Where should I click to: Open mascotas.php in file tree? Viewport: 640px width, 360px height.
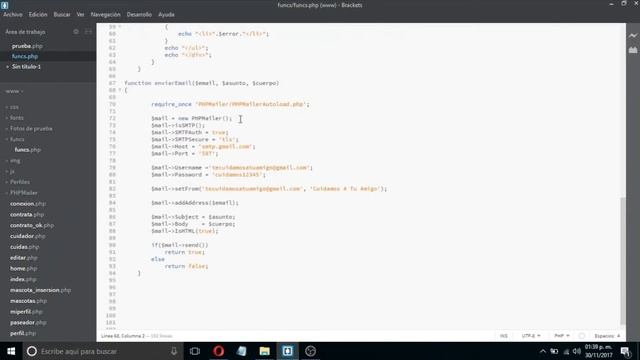29,301
